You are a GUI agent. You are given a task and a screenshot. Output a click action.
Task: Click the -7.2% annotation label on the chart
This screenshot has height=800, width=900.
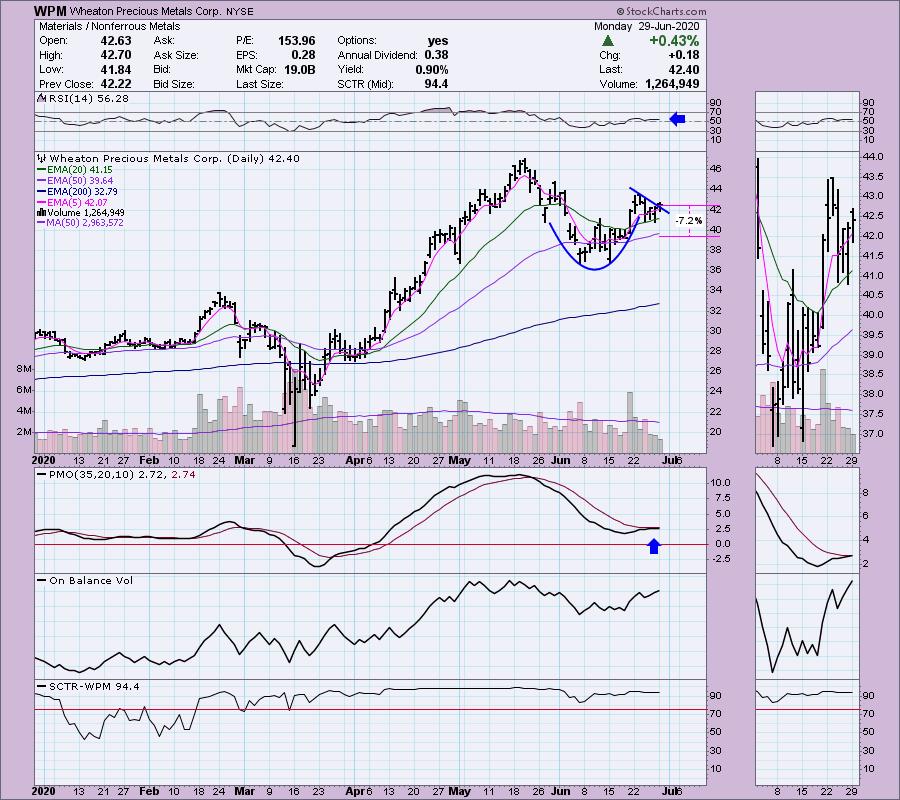point(688,221)
